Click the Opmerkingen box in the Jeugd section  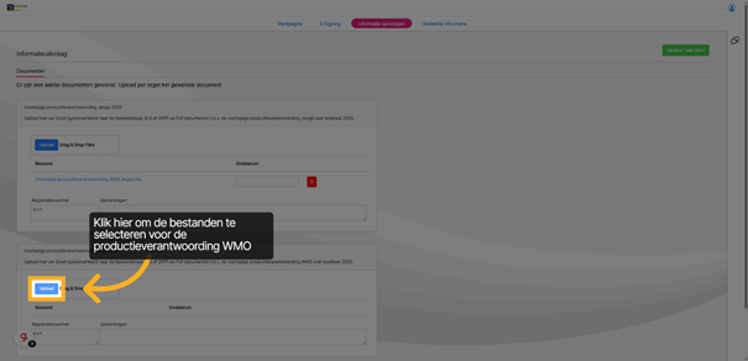[x=233, y=213]
